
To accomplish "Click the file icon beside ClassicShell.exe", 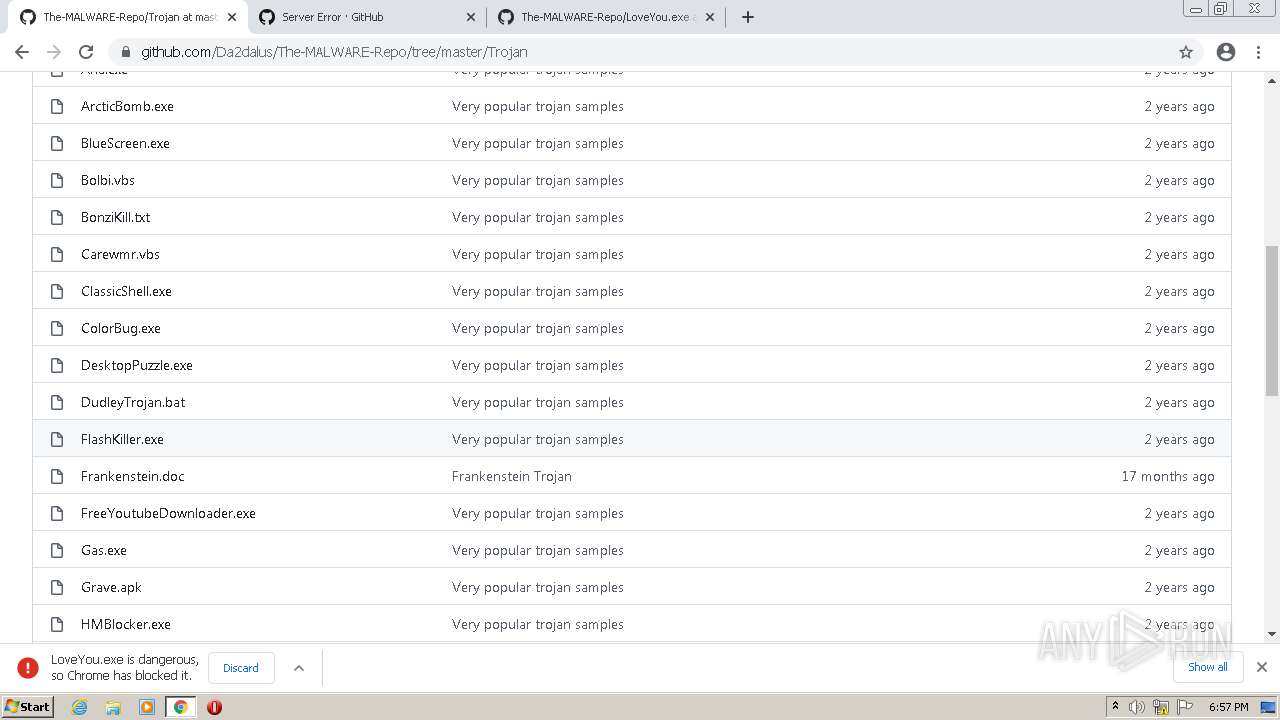I will click(x=57, y=291).
